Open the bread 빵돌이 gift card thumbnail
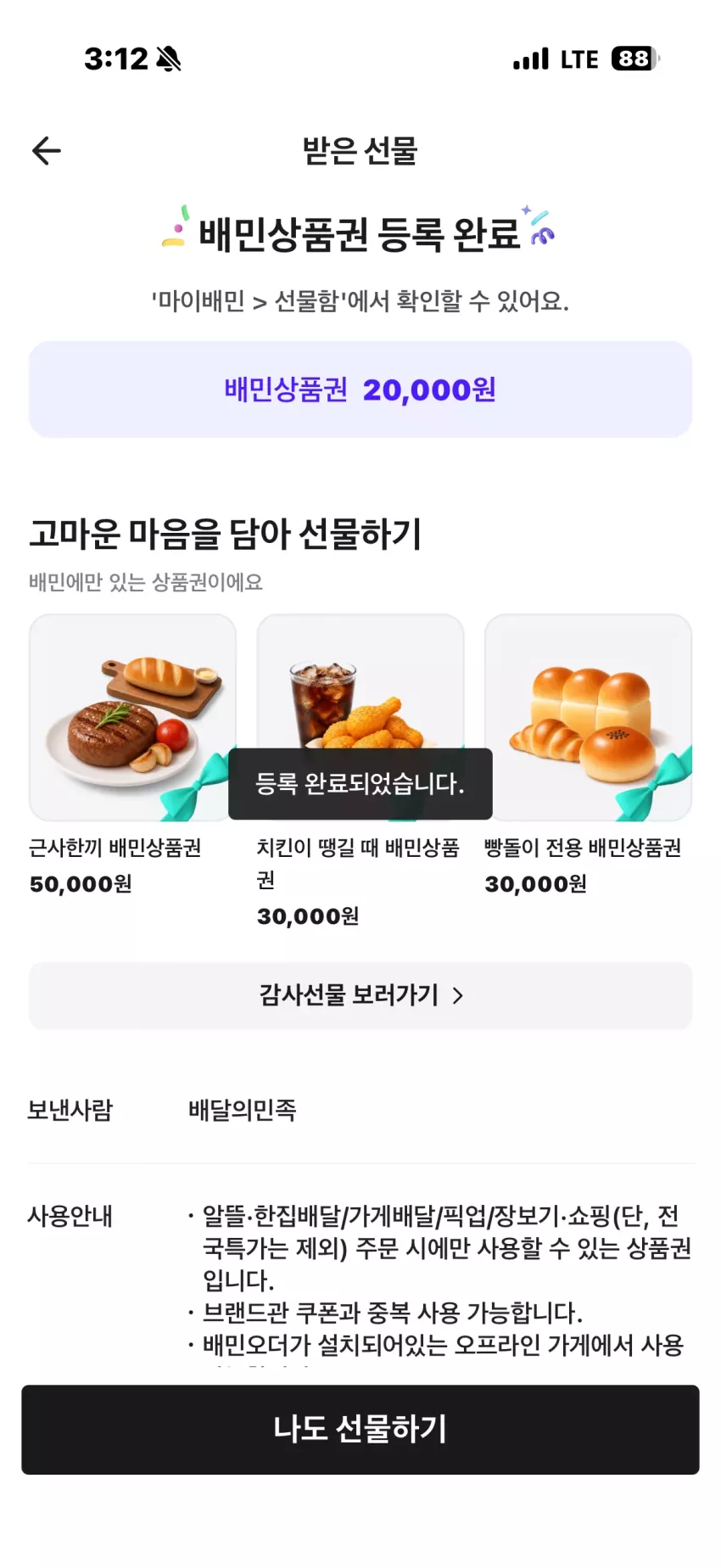This screenshot has width=721, height=1568. (x=588, y=718)
